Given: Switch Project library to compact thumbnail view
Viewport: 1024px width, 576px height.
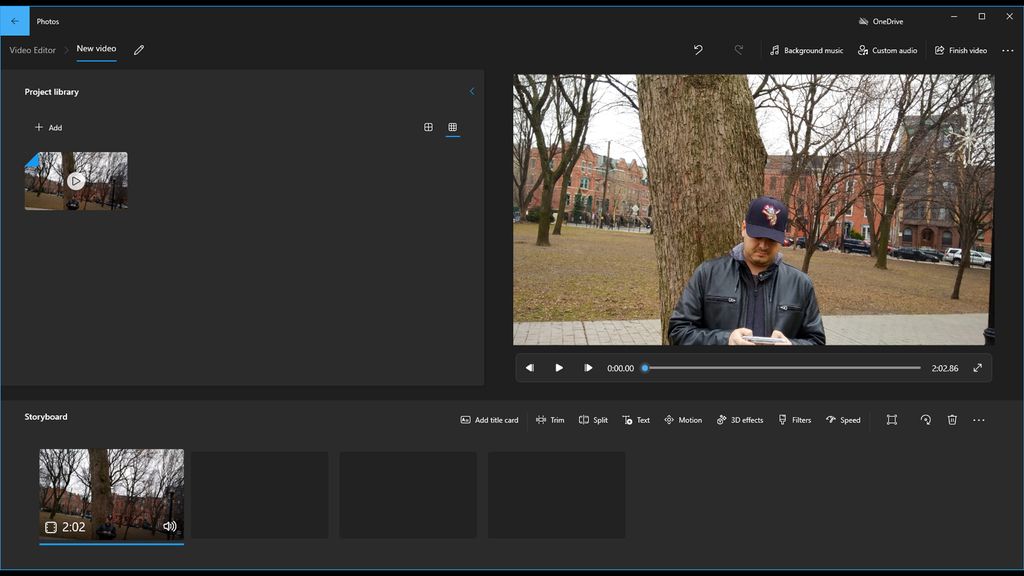Looking at the screenshot, I should pos(452,127).
